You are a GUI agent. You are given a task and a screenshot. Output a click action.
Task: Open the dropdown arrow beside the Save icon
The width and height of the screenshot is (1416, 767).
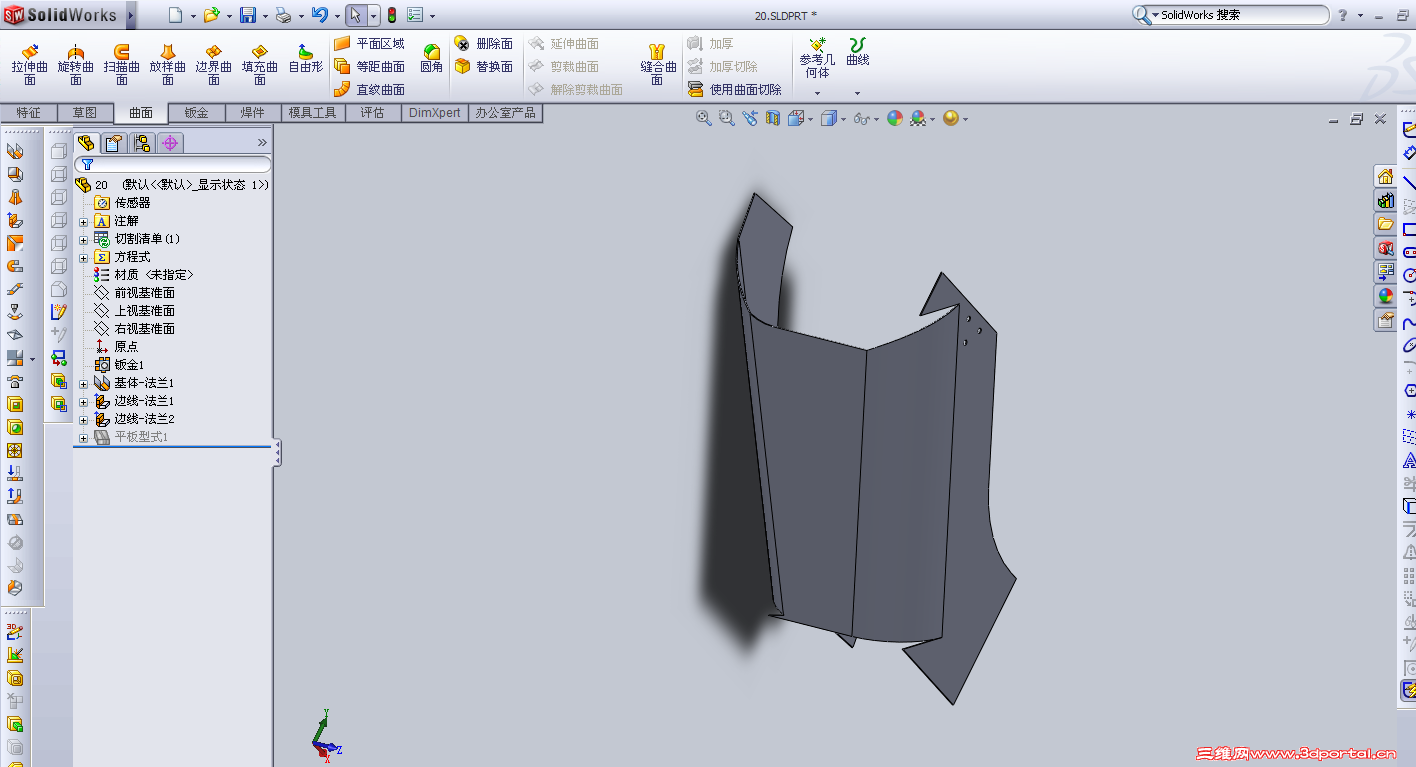[x=265, y=16]
